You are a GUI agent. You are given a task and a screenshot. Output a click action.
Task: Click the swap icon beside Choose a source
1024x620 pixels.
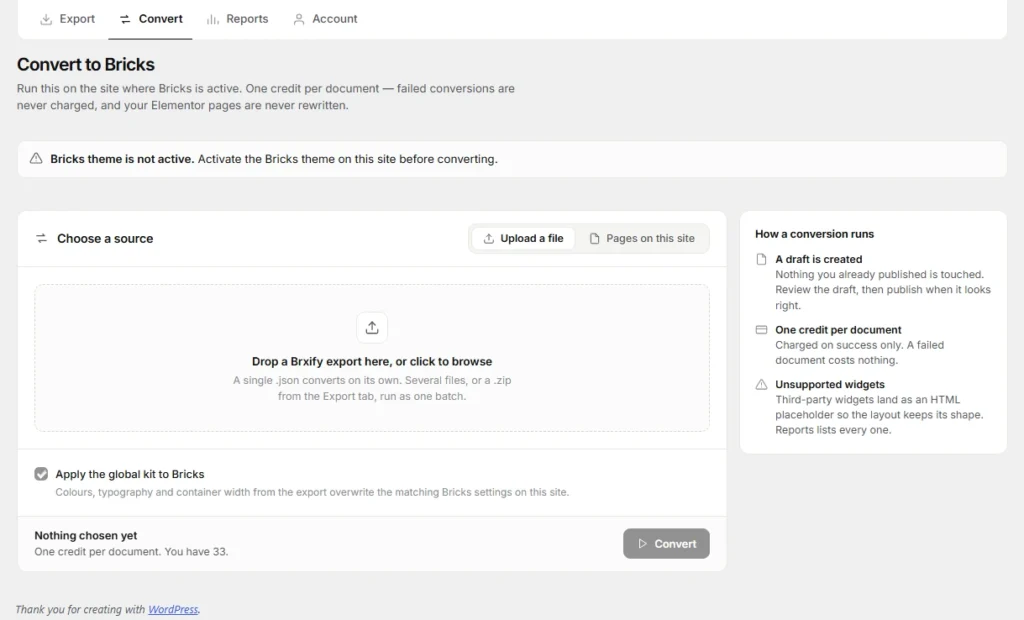pyautogui.click(x=41, y=238)
